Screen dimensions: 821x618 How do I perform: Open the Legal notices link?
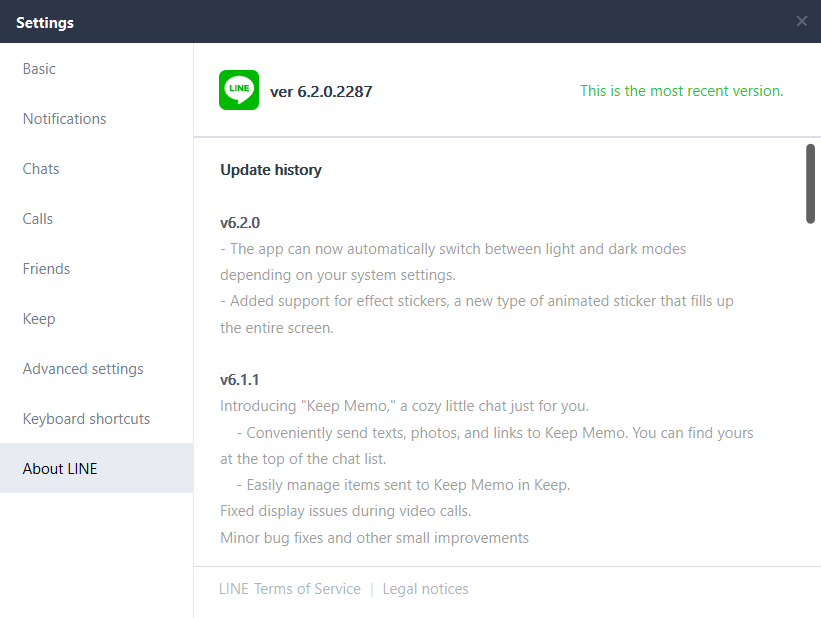425,589
